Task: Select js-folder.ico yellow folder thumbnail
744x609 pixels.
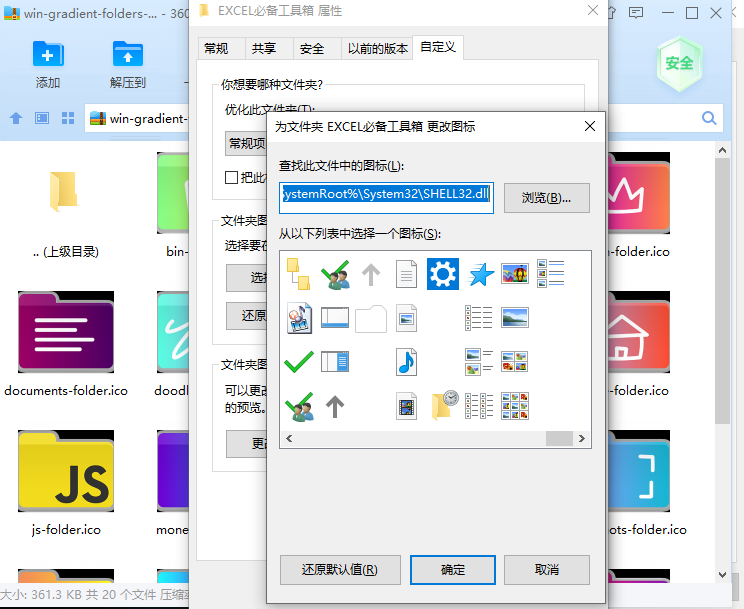Action: (x=66, y=471)
